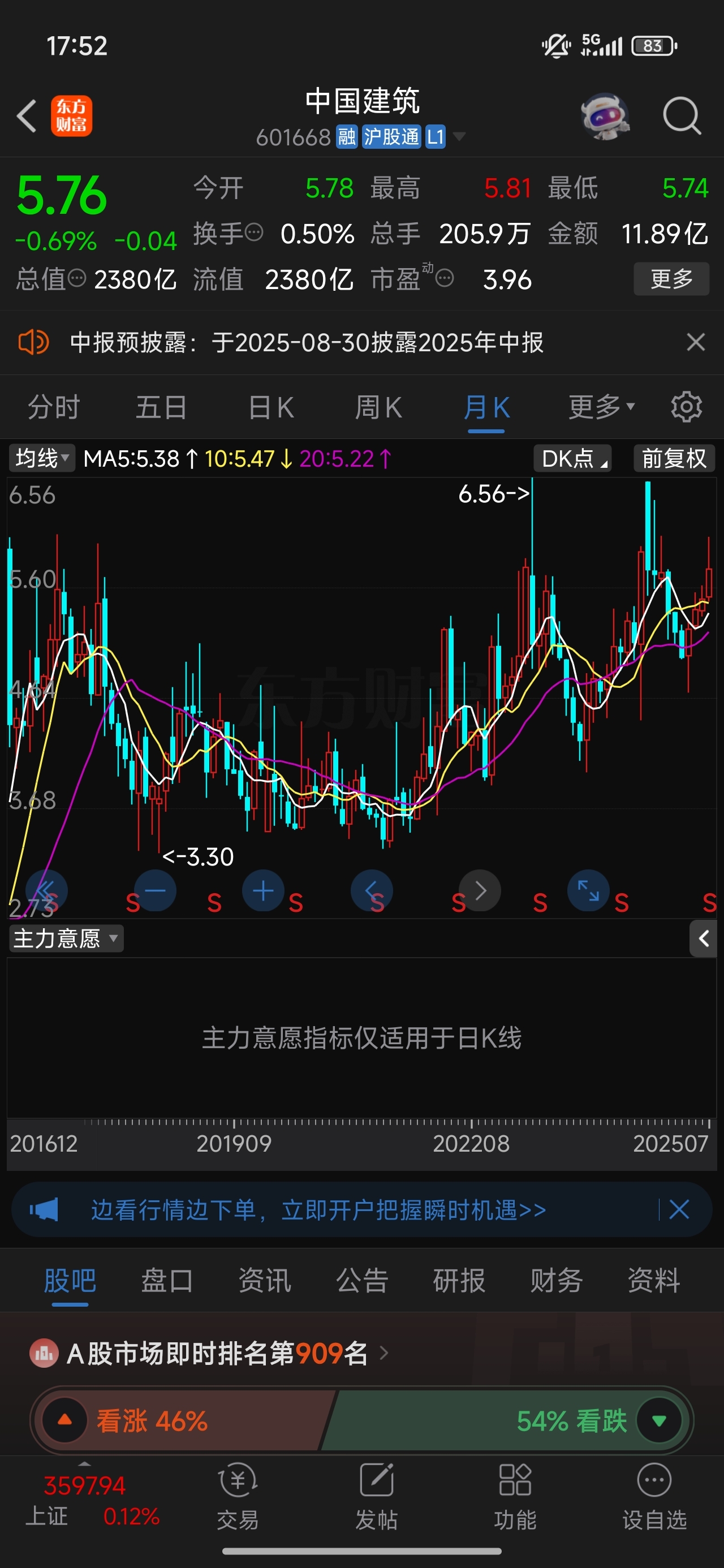
Task: Tap 更多 quote details button
Action: point(671,279)
